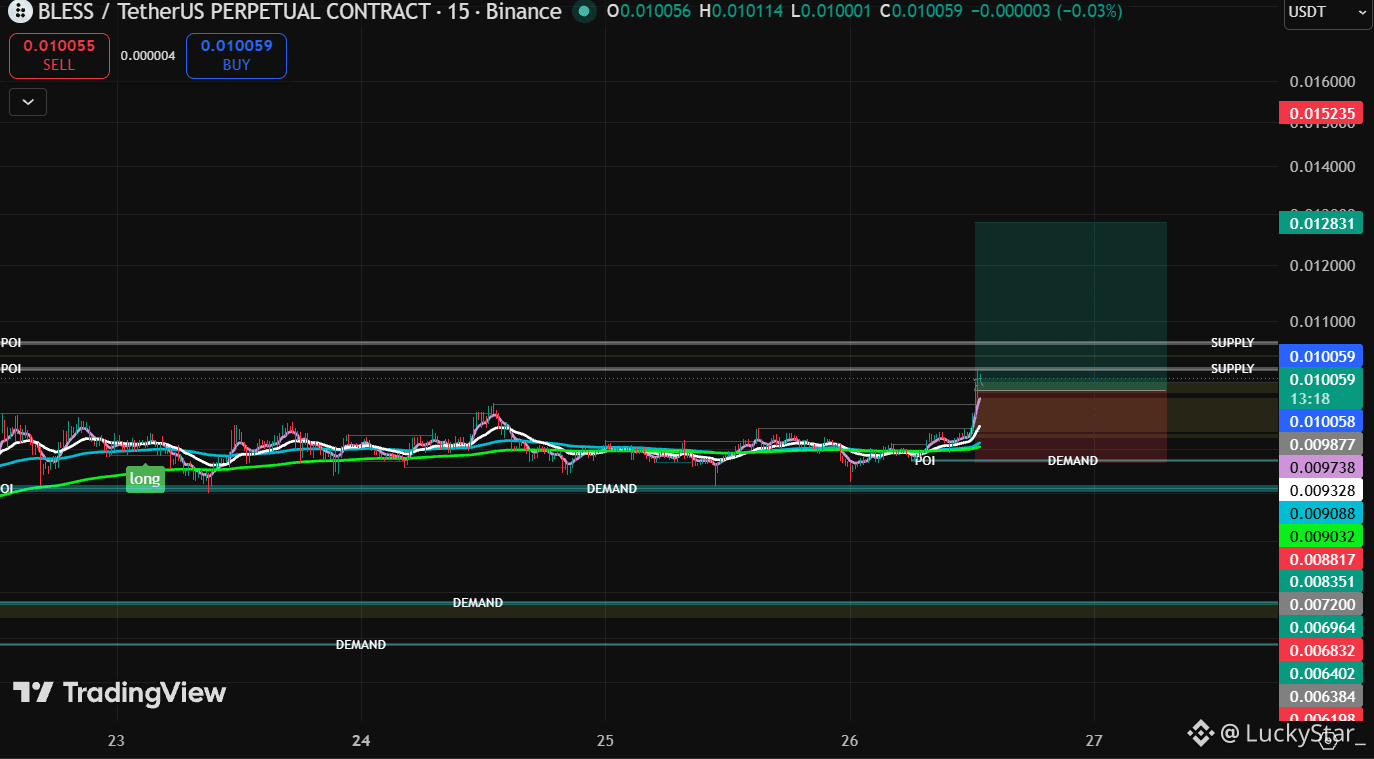Click the 0.011000 tick on the price axis
1374x759 pixels.
[x=1321, y=322]
